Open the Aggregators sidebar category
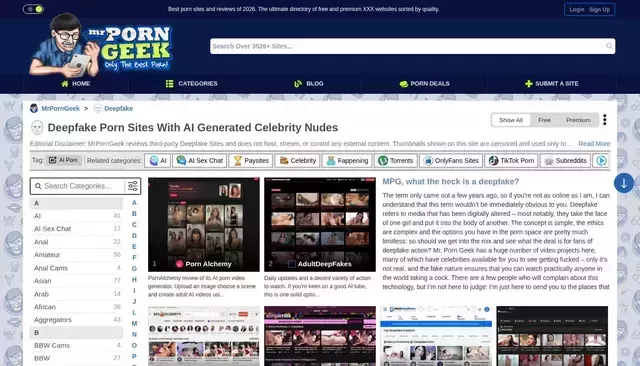This screenshot has height=366, width=640. [76, 320]
